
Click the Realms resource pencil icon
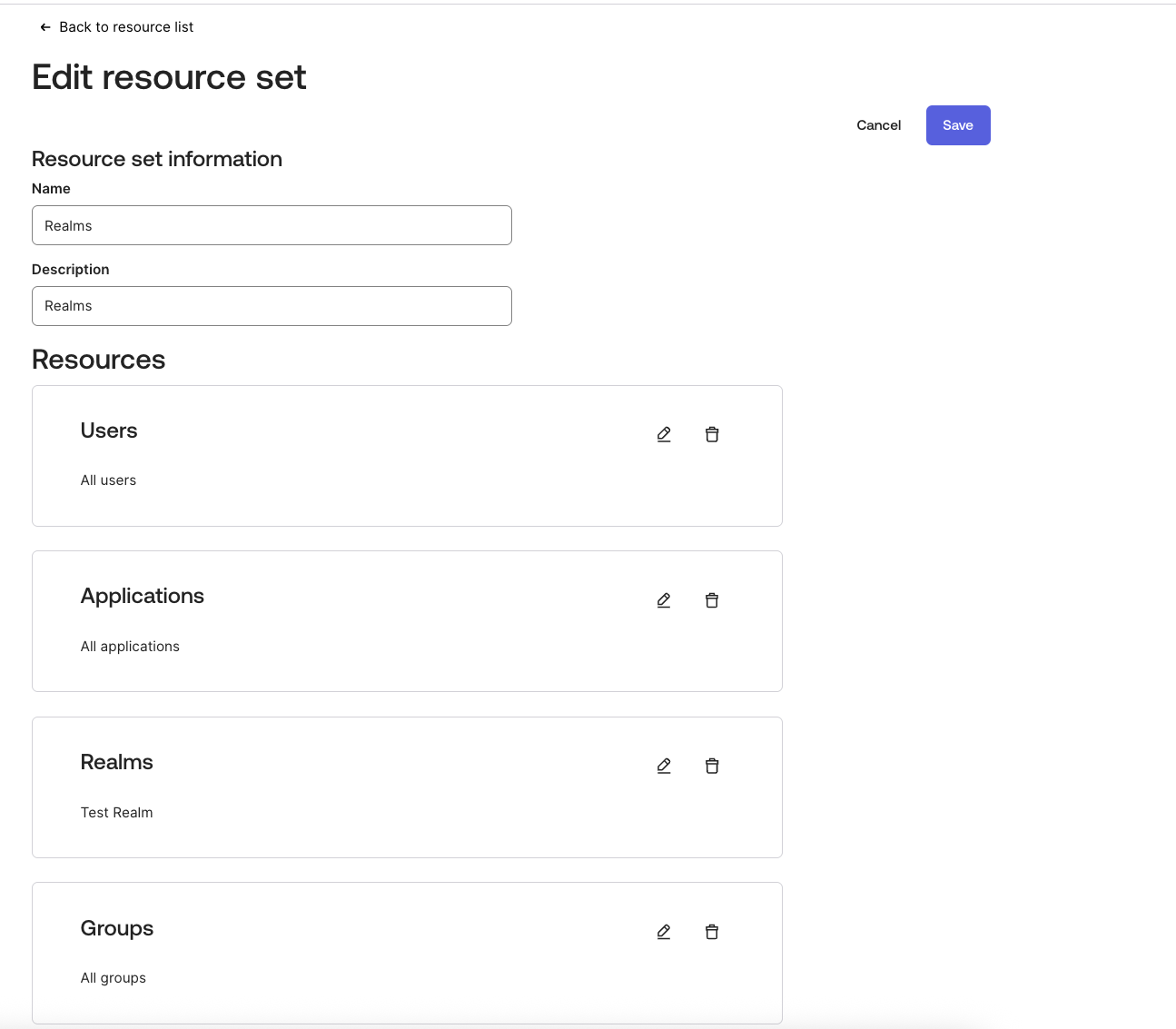[664, 767]
